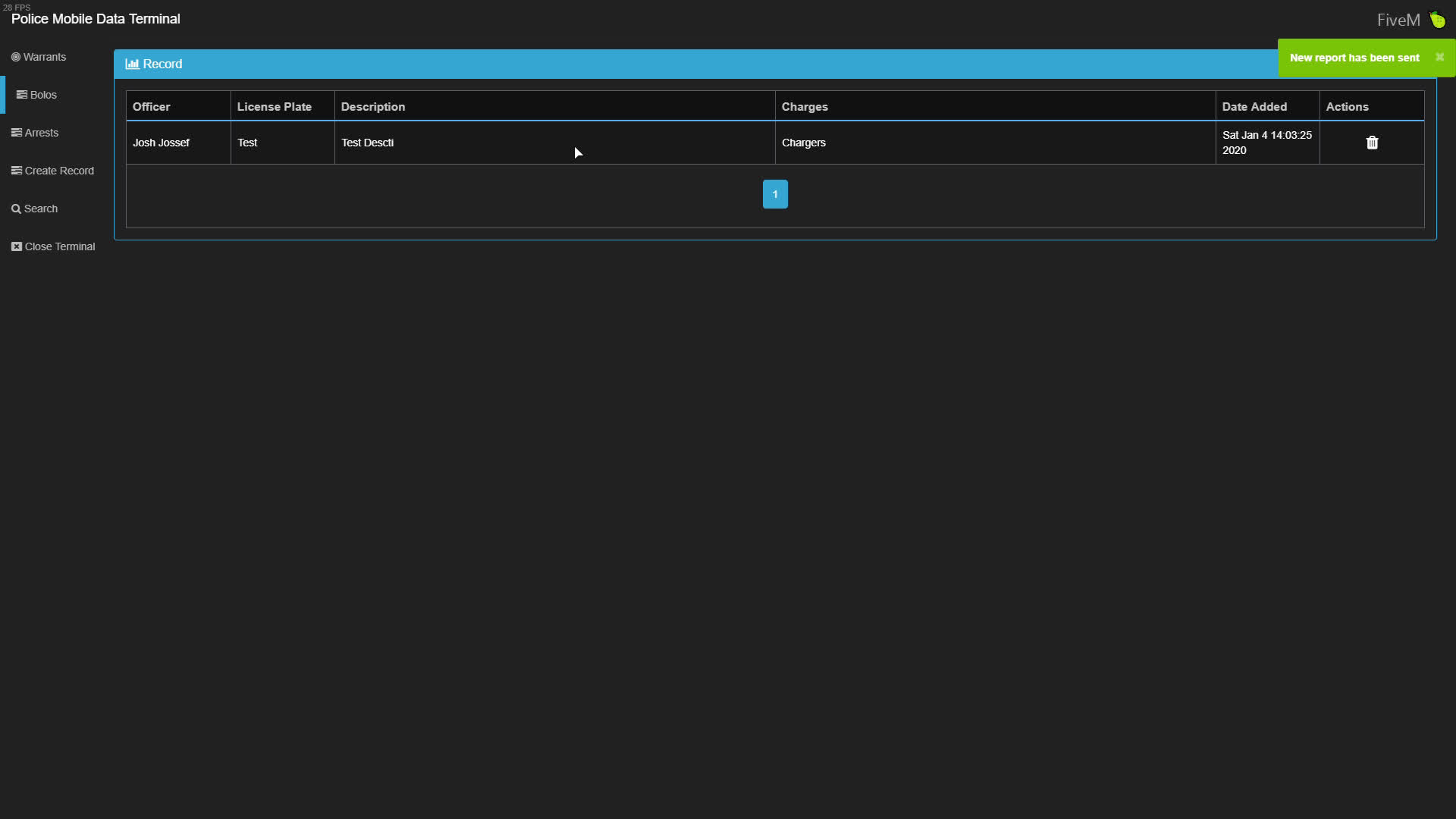The width and height of the screenshot is (1456, 819).
Task: Click the Officer column header
Action: 152,107
